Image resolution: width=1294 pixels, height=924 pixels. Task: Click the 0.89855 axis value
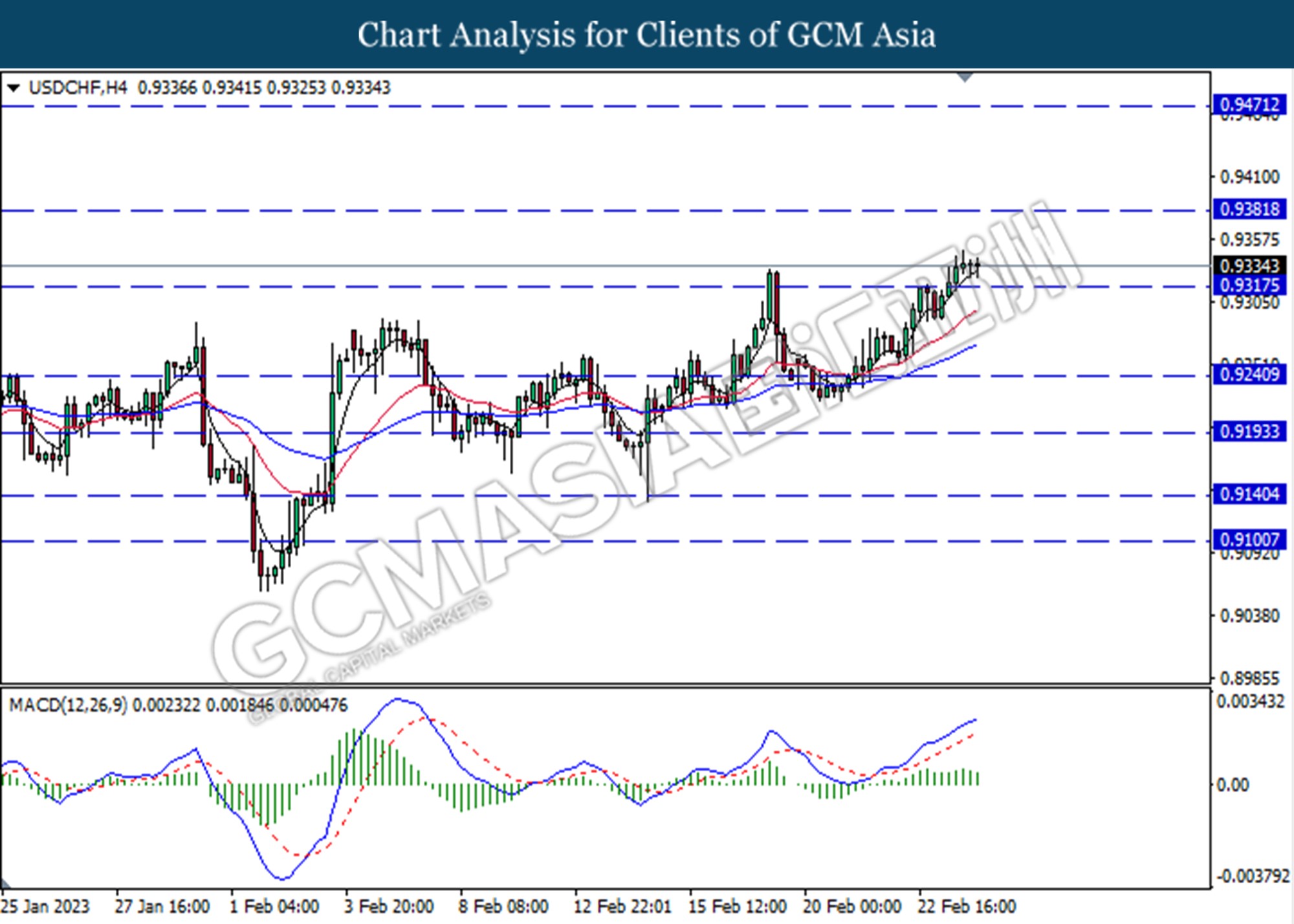pos(1249,679)
